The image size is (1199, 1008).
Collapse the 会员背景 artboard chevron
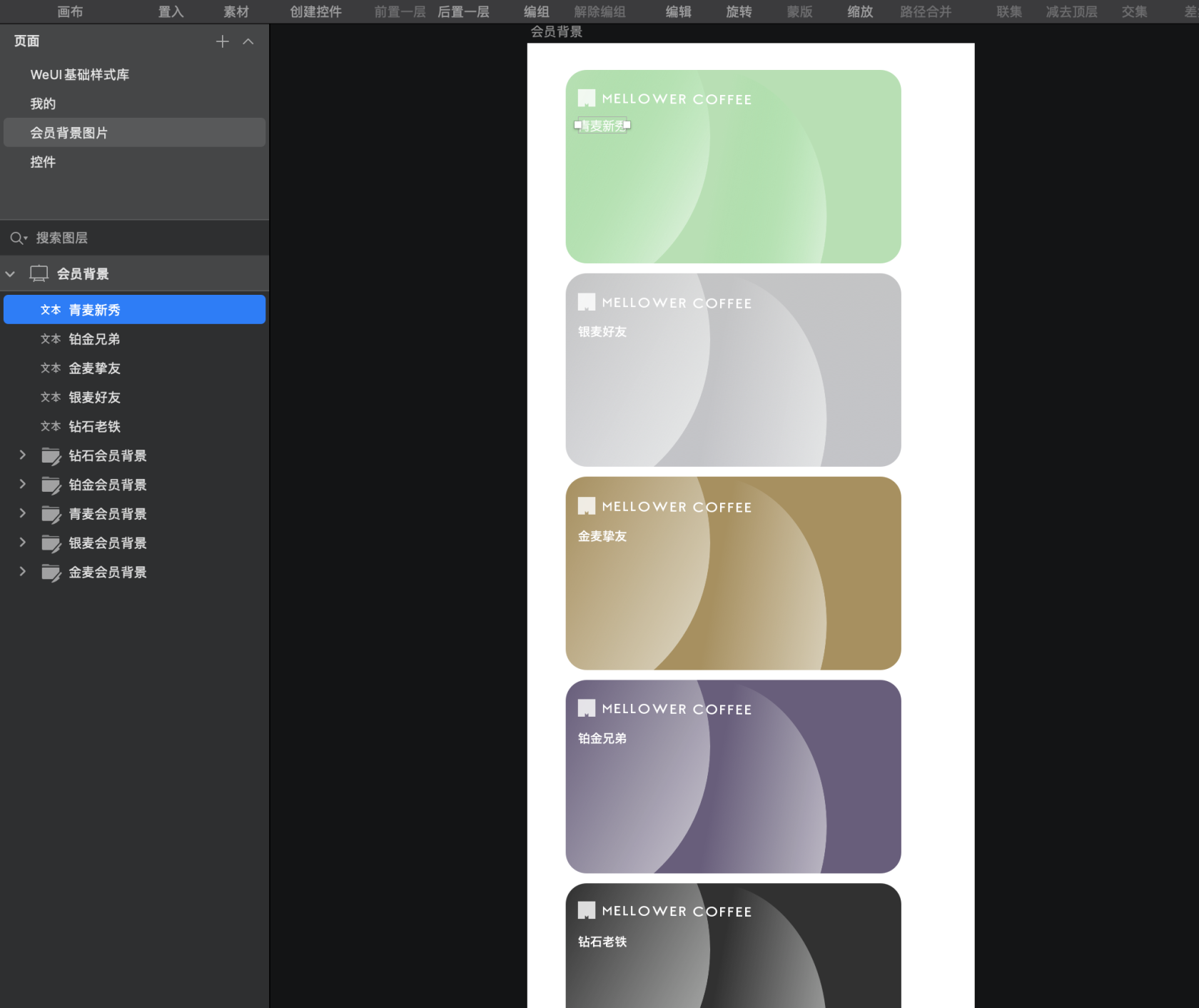[x=11, y=274]
